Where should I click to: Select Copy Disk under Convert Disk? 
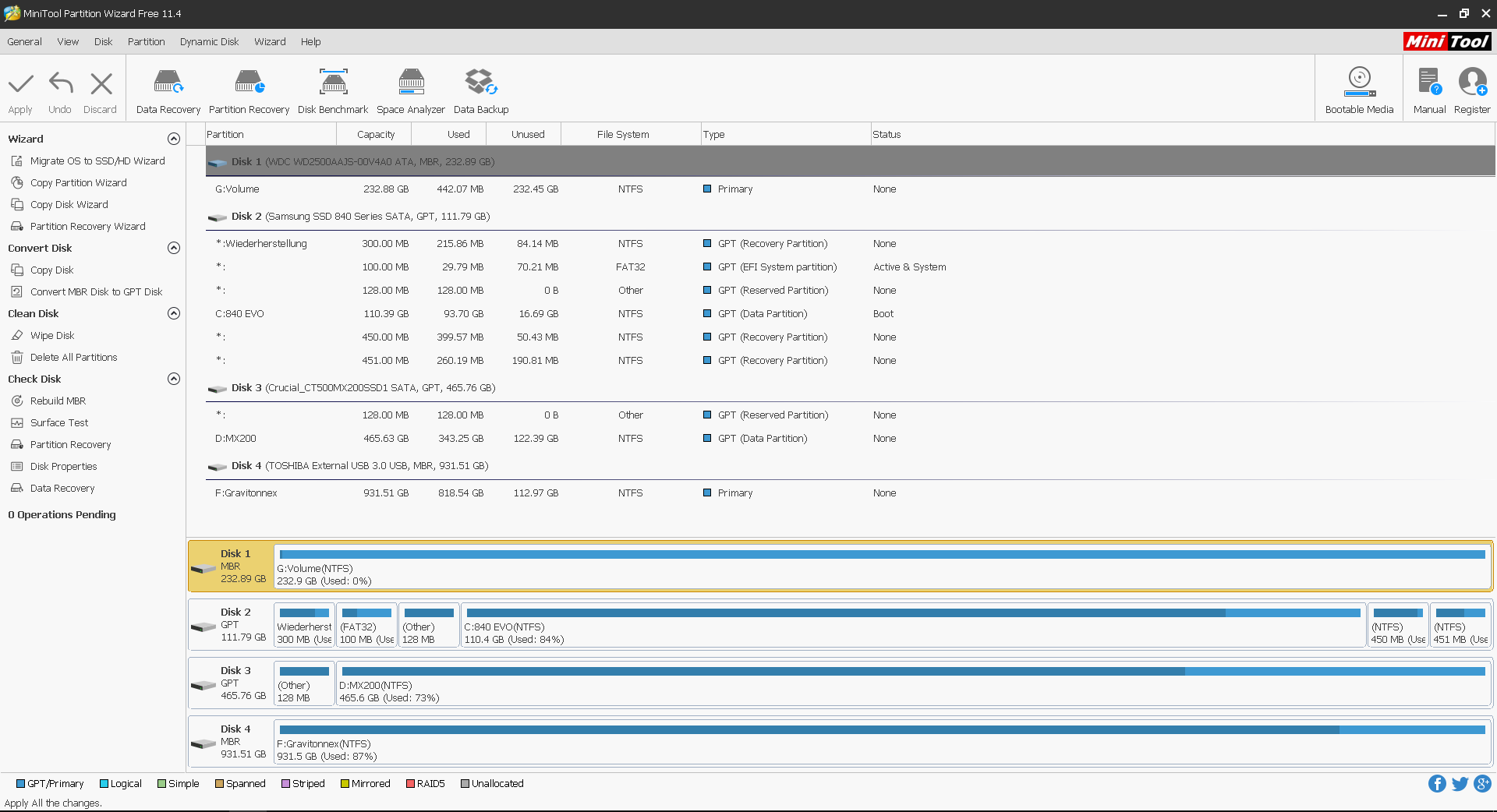52,270
